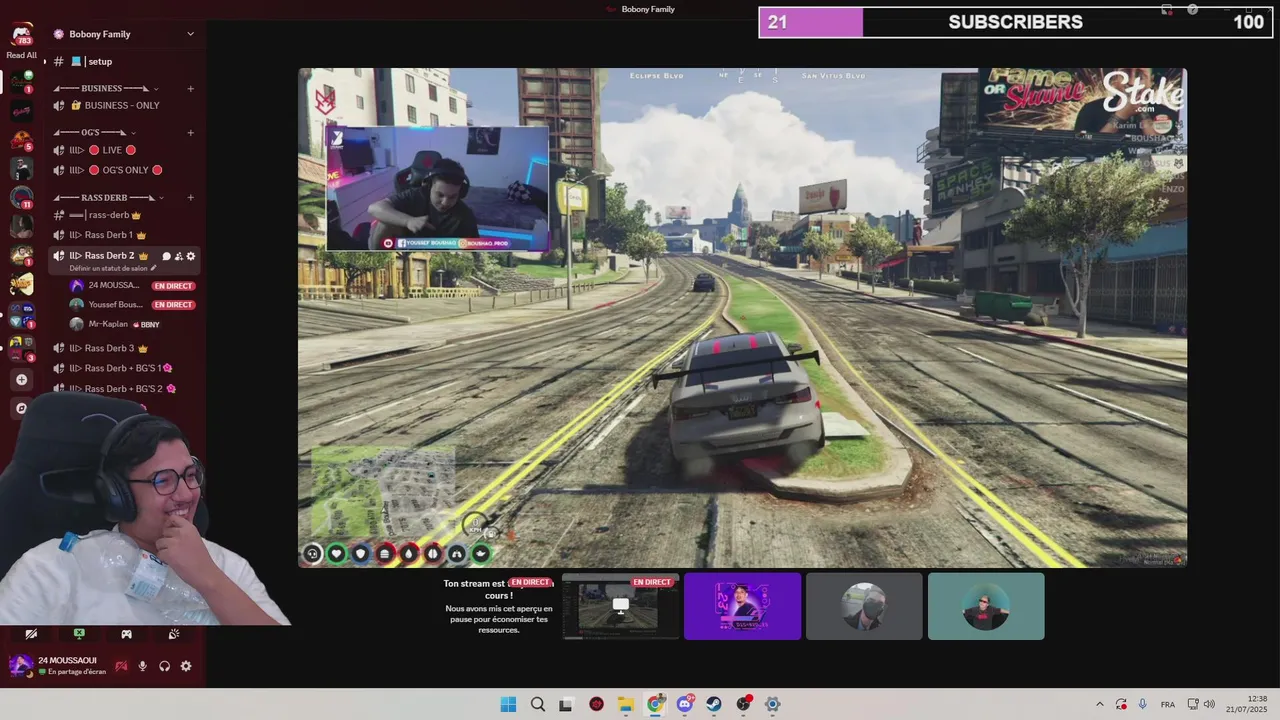Toggle camera on in voice panel
This screenshot has height=720, width=1280.
(31, 634)
